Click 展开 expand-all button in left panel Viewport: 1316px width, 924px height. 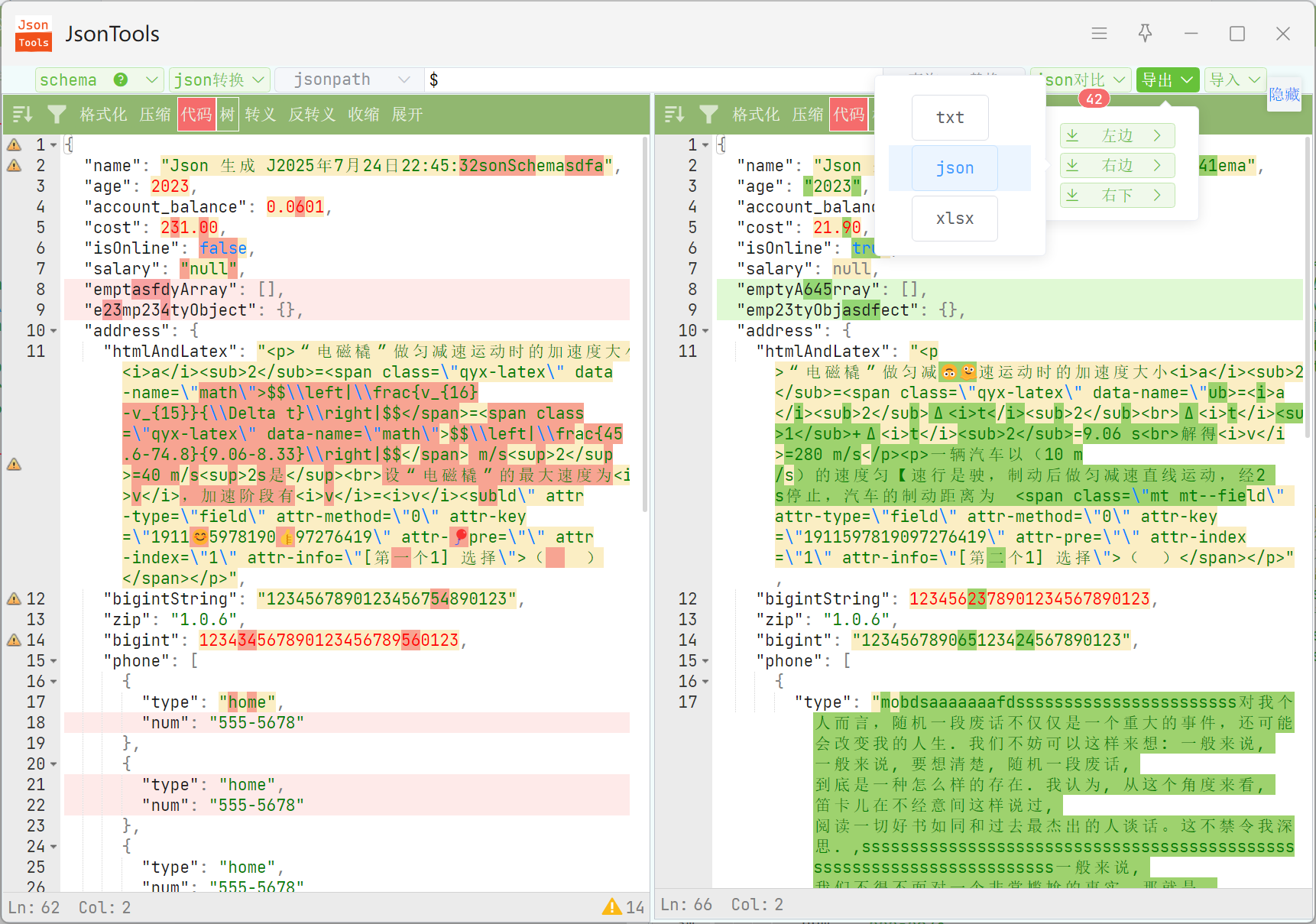point(407,115)
